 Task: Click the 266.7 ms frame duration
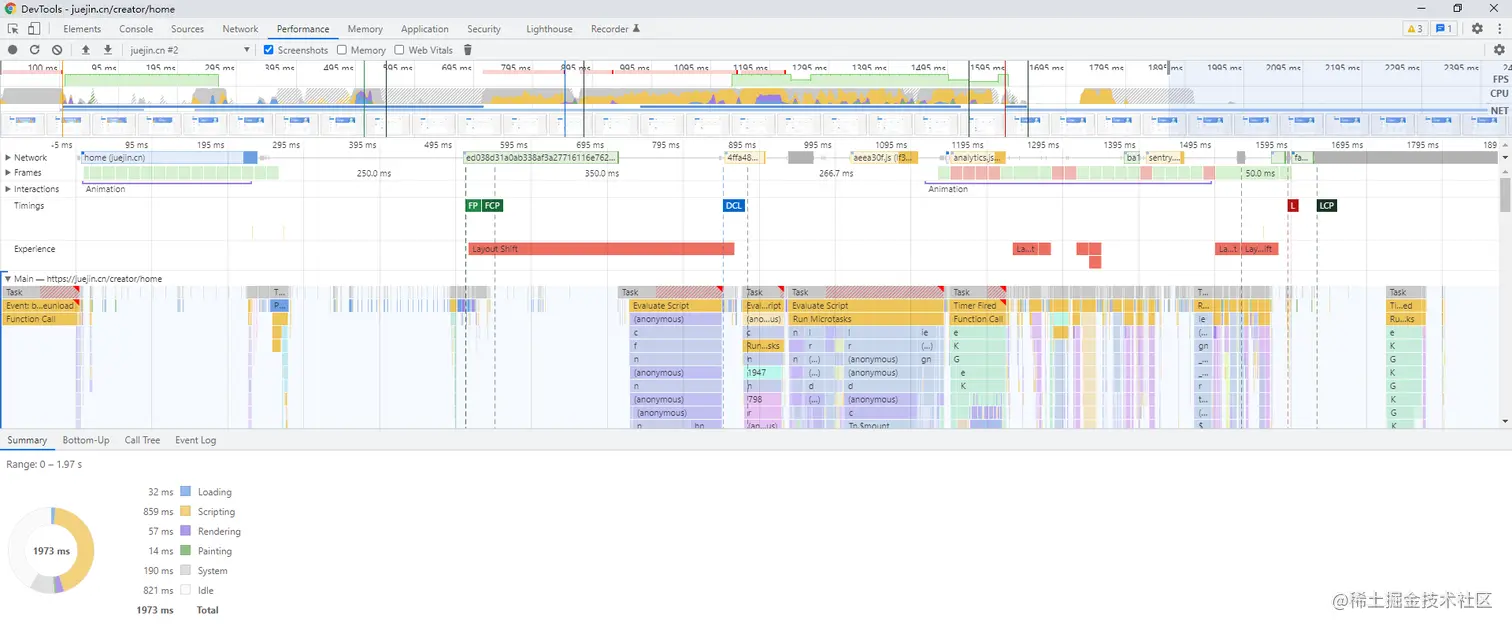[x=835, y=173]
